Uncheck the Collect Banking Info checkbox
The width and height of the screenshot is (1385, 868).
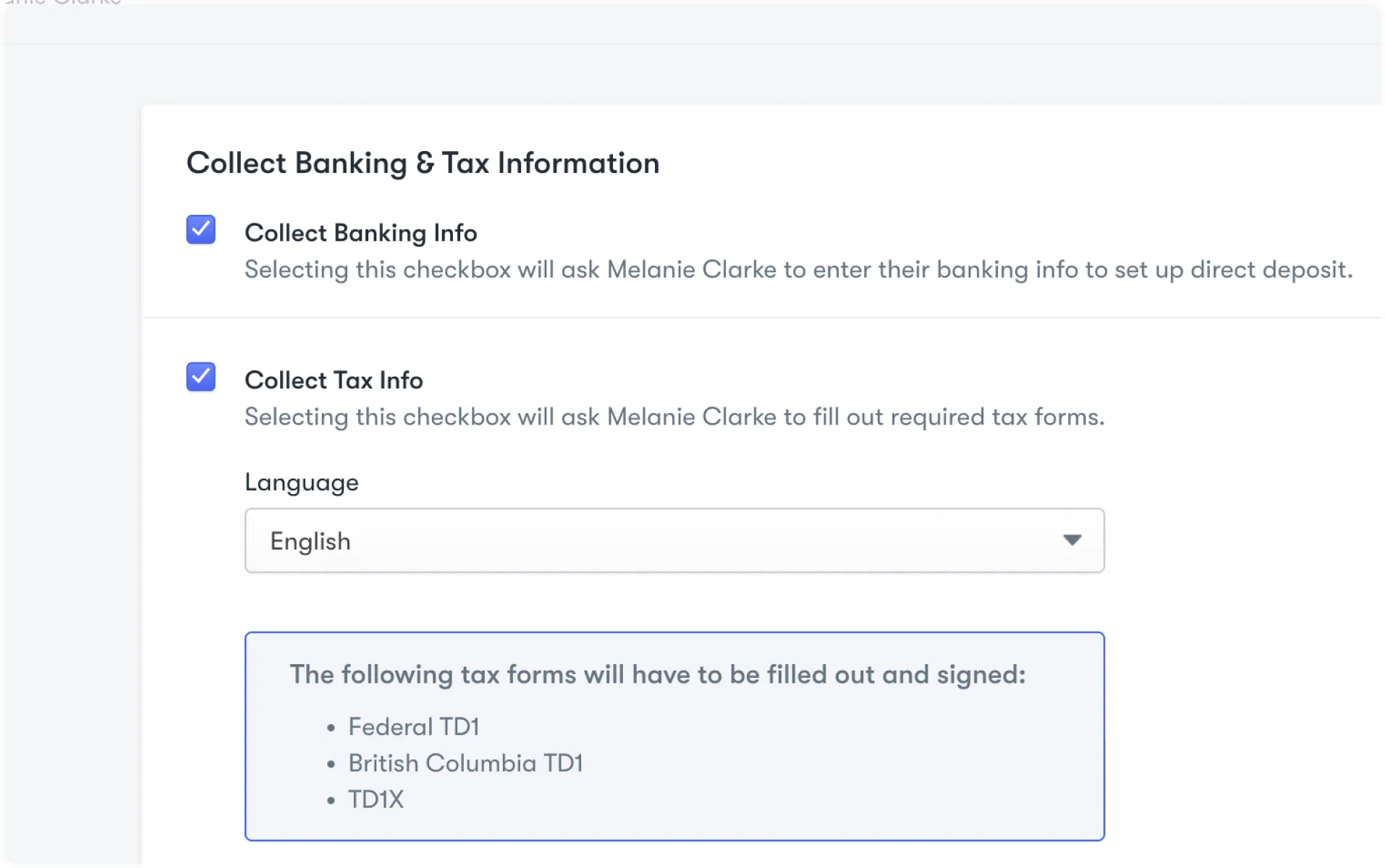pyautogui.click(x=200, y=230)
